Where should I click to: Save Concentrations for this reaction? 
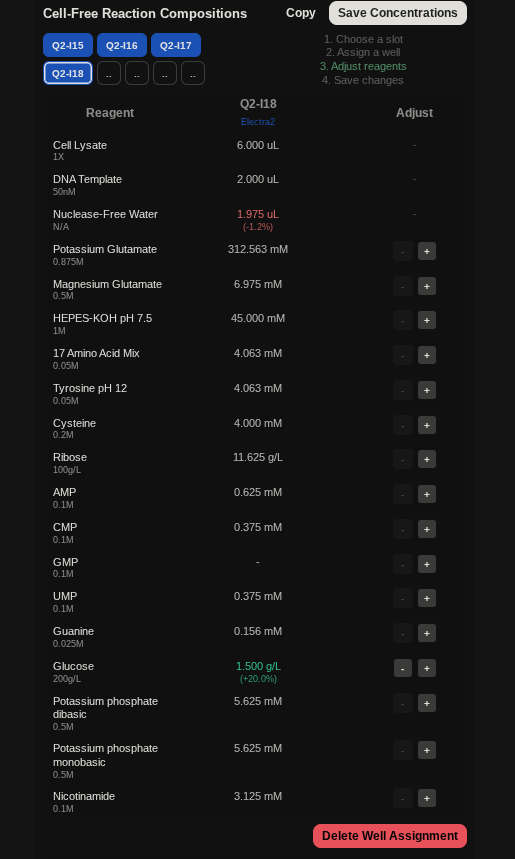398,13
